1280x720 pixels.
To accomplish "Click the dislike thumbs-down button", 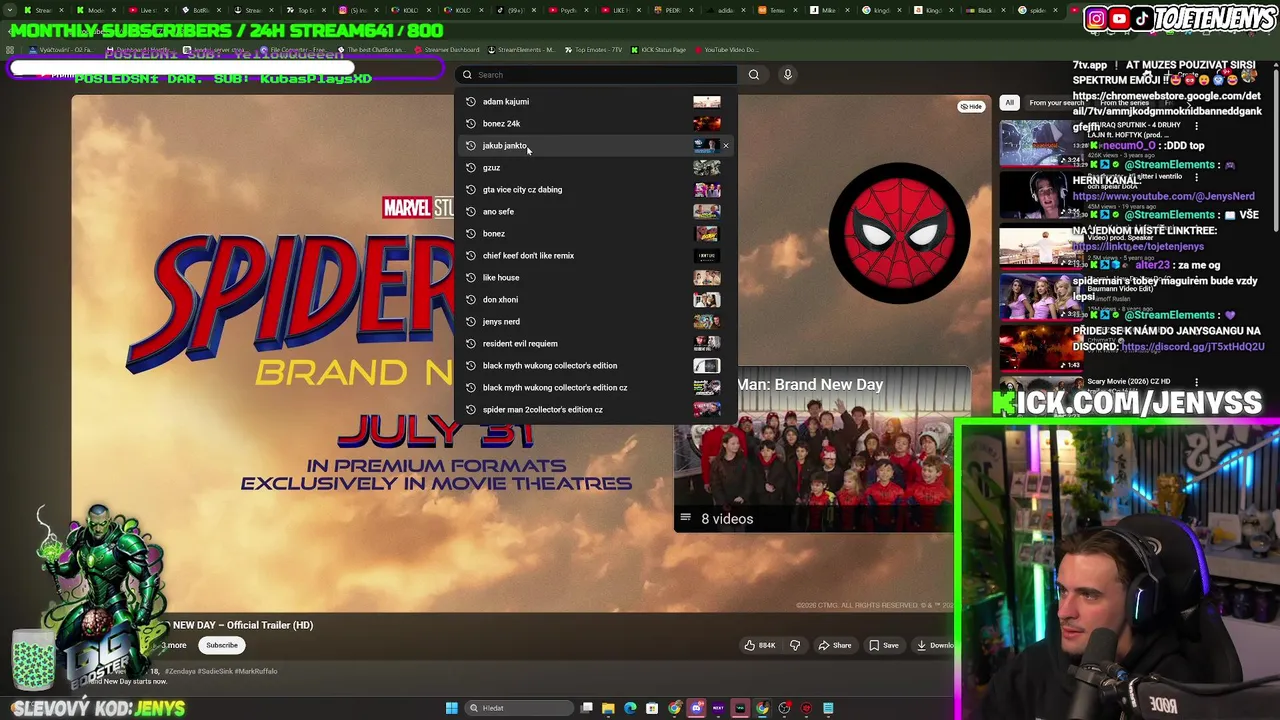I will [795, 646].
